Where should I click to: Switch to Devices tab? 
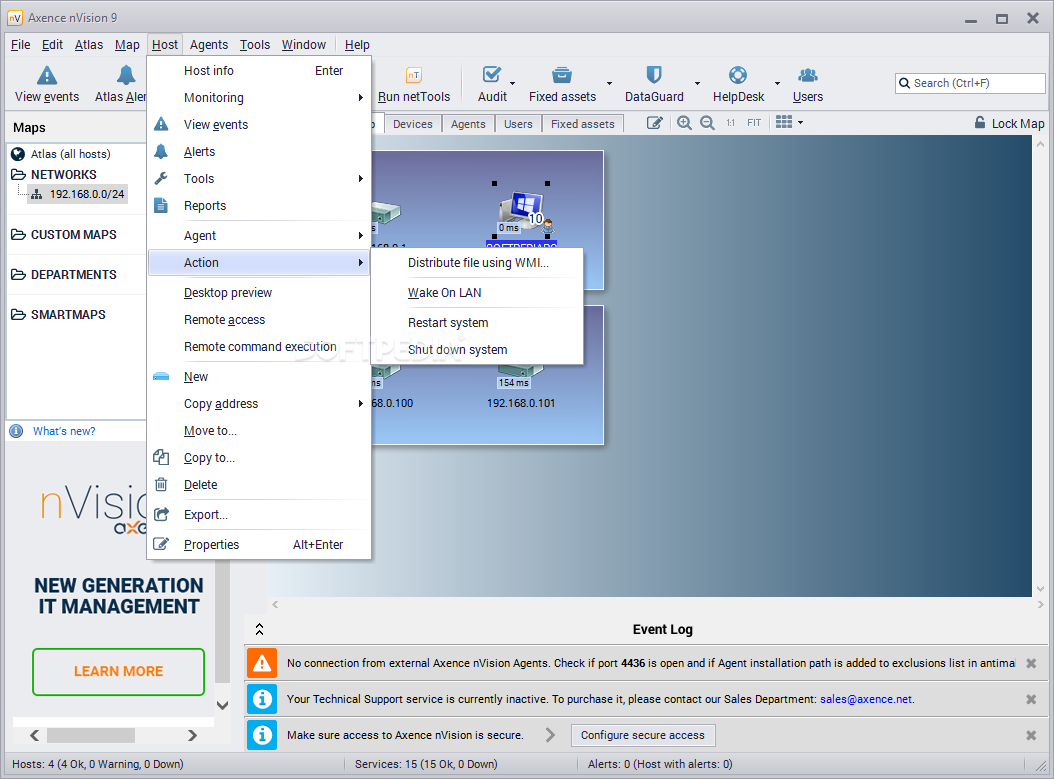pos(413,124)
